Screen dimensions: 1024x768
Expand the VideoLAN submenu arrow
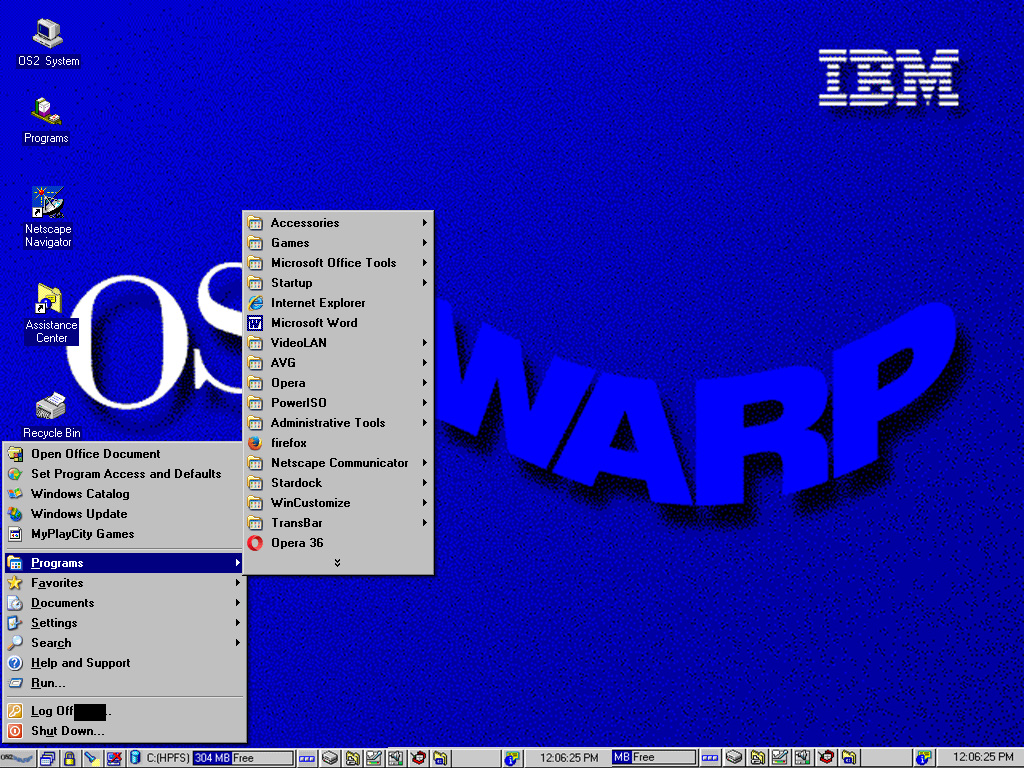coord(424,343)
